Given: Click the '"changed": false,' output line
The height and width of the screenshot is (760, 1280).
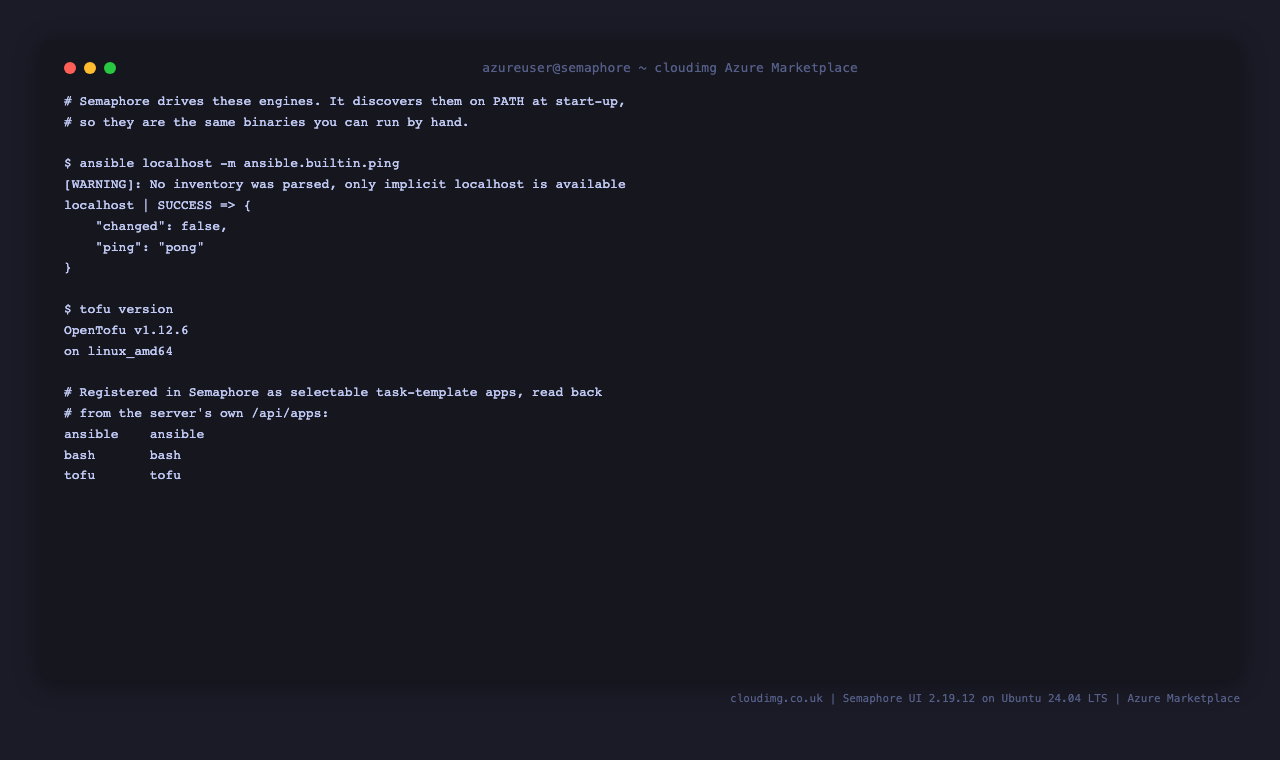Looking at the screenshot, I should tap(162, 226).
